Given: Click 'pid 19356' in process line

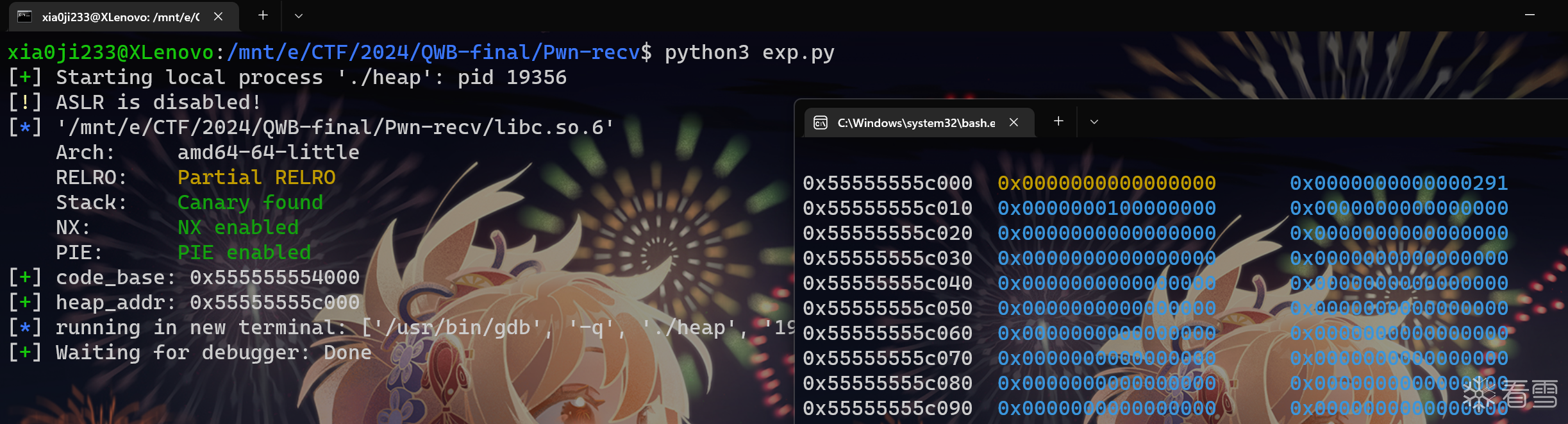Looking at the screenshot, I should click(512, 78).
